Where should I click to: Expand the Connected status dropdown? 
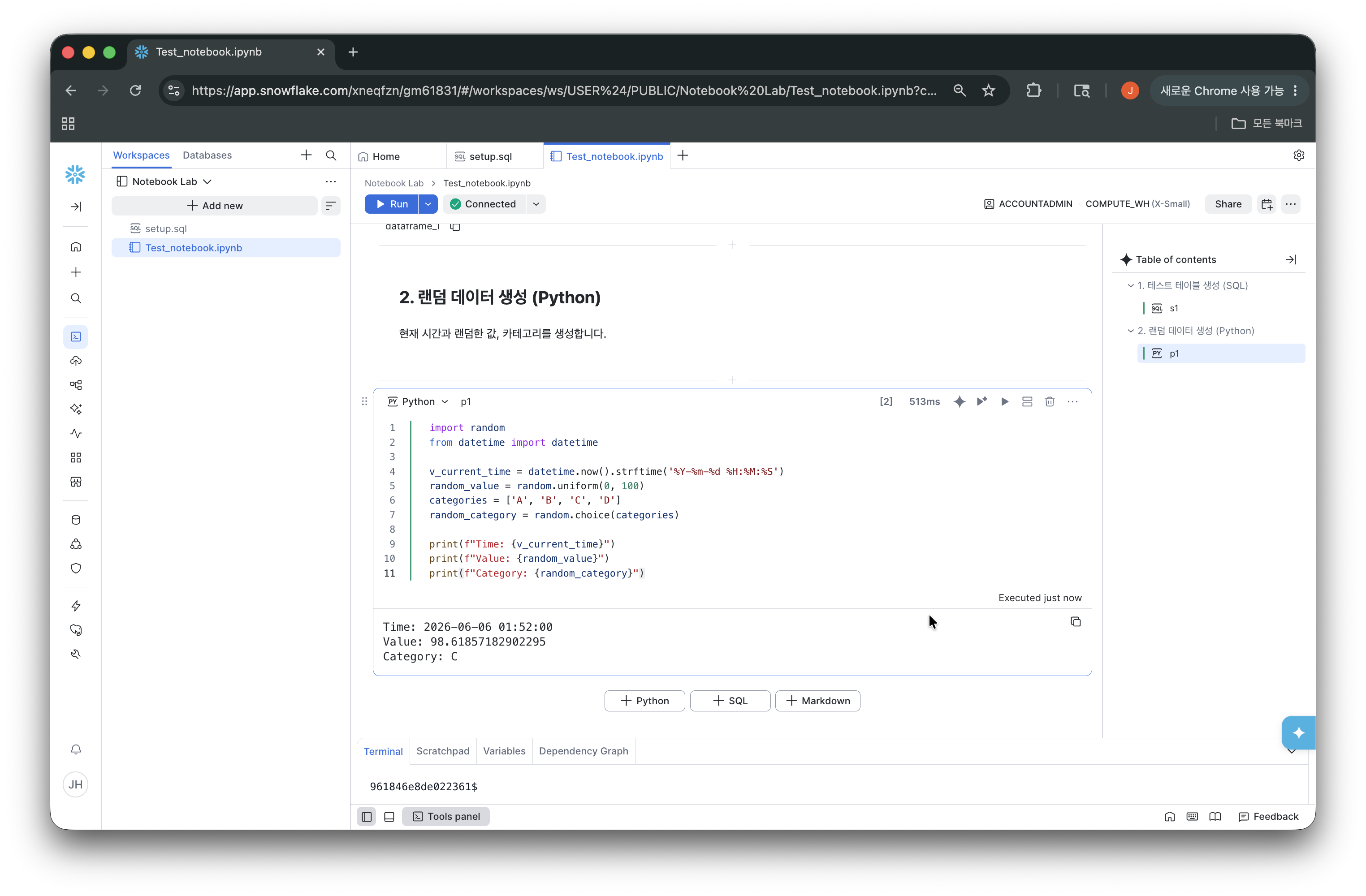click(x=536, y=204)
